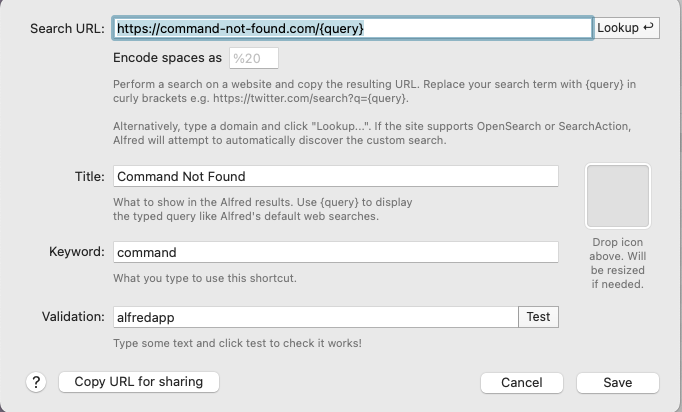Image resolution: width=682 pixels, height=412 pixels.
Task: Cancel the custom search dialog
Action: coord(521,383)
